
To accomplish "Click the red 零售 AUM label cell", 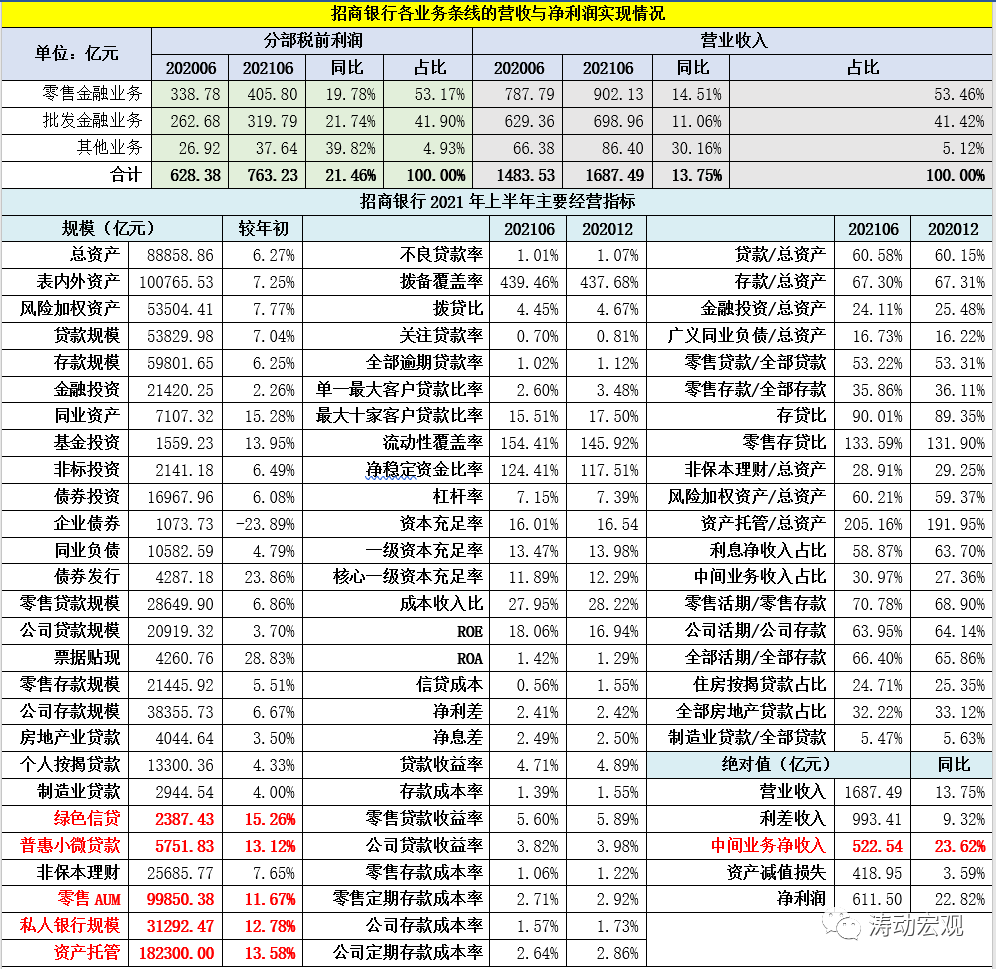I will (x=88, y=897).
